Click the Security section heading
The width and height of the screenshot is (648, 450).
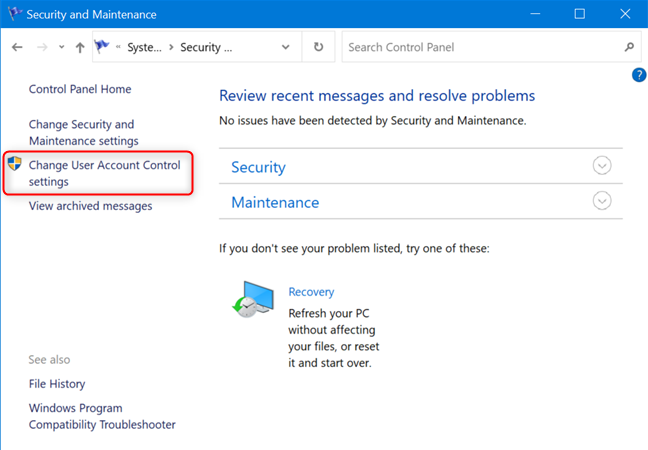(258, 167)
